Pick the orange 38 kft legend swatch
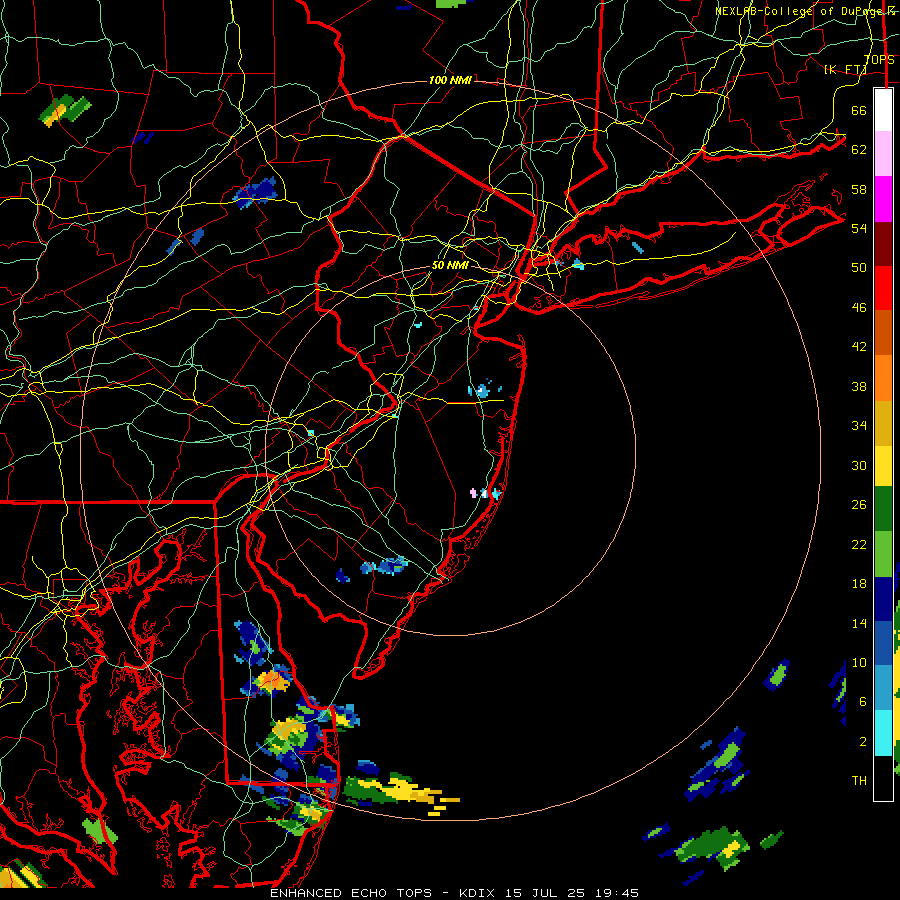This screenshot has height=900, width=900. point(883,378)
